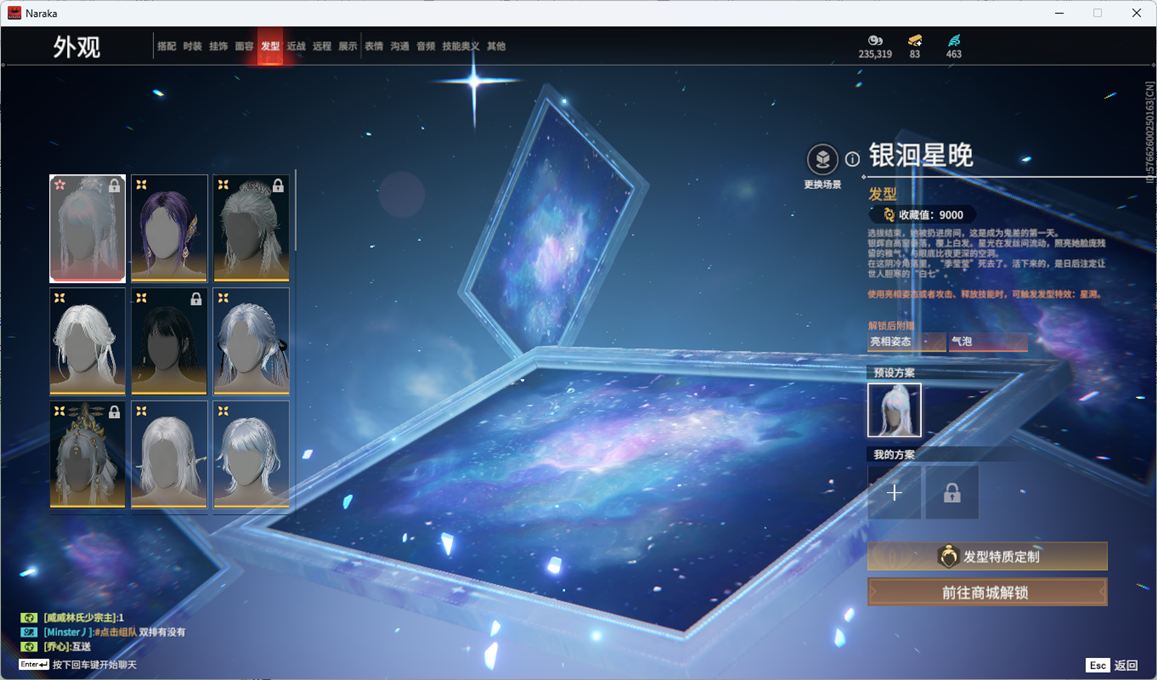Open the 时装 tab
Viewport: 1157px width, 680px height.
tap(193, 46)
